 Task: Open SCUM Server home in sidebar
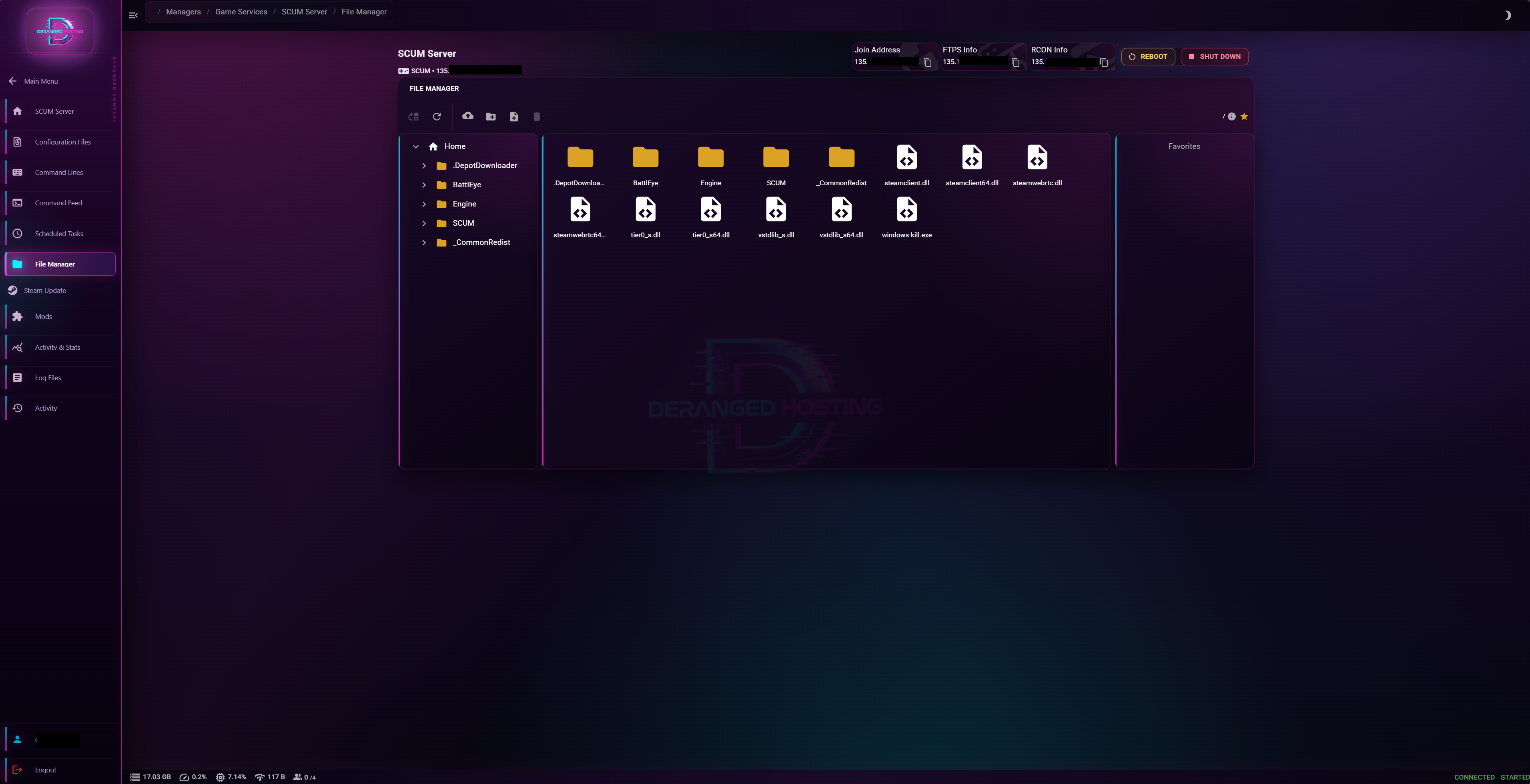click(60, 111)
